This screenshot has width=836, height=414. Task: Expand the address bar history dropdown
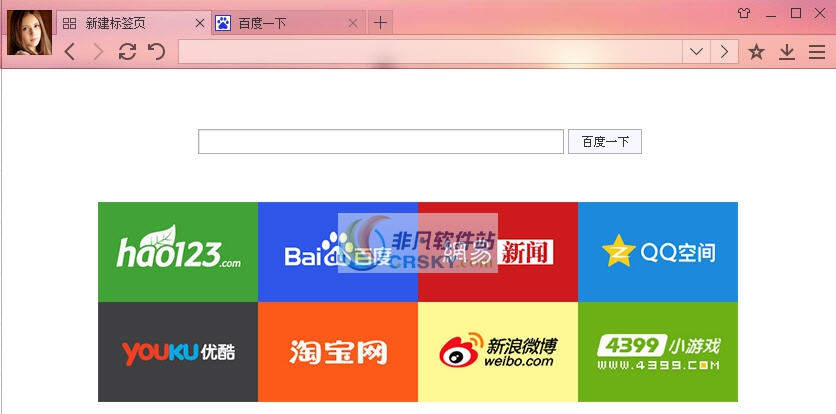pyautogui.click(x=696, y=52)
